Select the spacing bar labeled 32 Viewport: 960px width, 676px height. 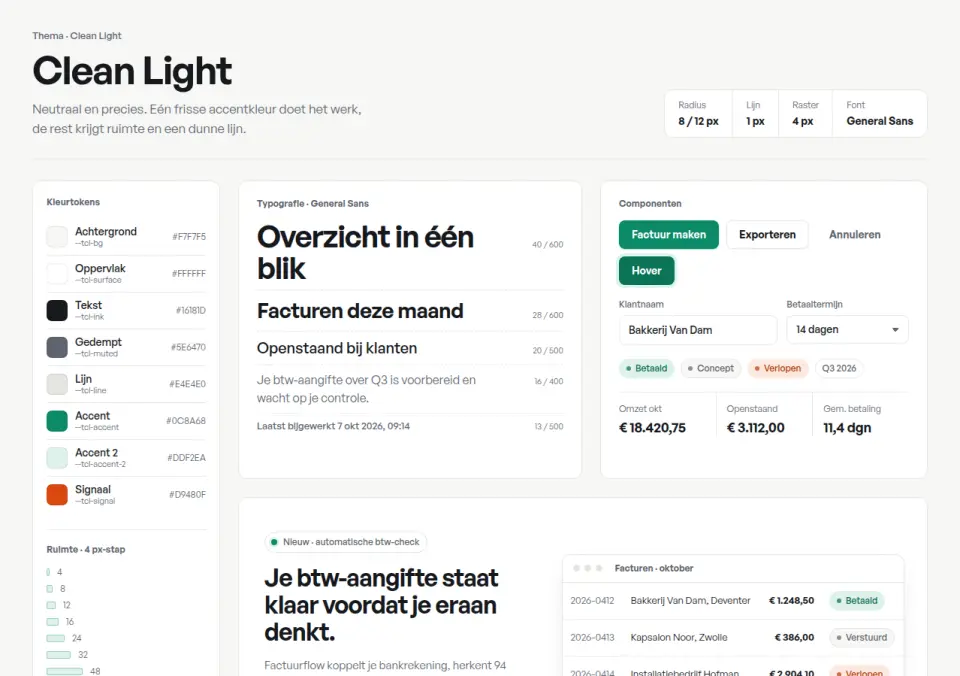pyautogui.click(x=59, y=655)
